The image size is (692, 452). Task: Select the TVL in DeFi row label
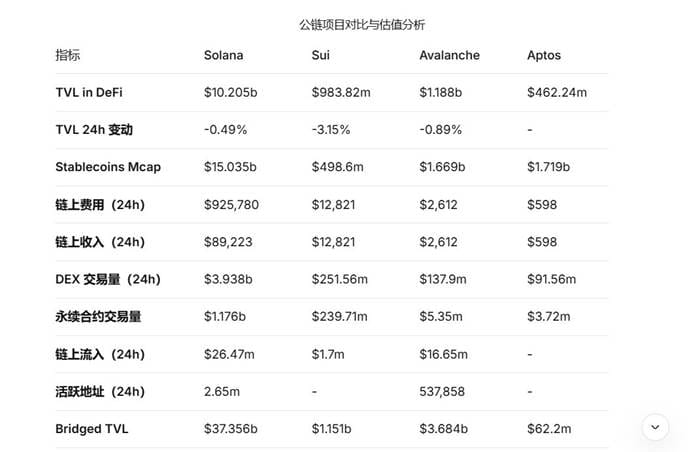[89, 93]
